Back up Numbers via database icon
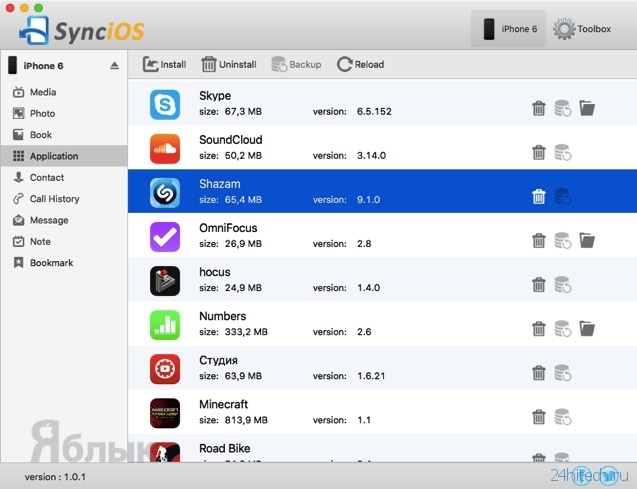The height and width of the screenshot is (489, 637). point(563,329)
